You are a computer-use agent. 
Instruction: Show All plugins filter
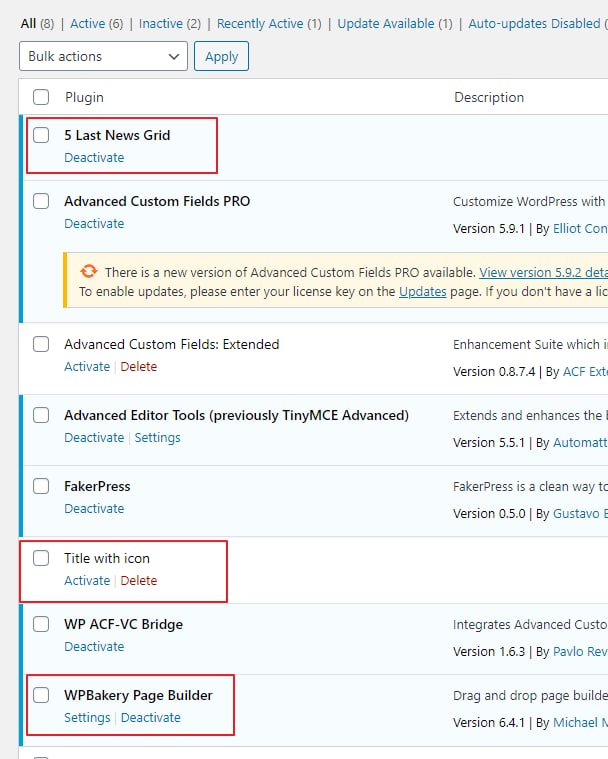pos(29,23)
